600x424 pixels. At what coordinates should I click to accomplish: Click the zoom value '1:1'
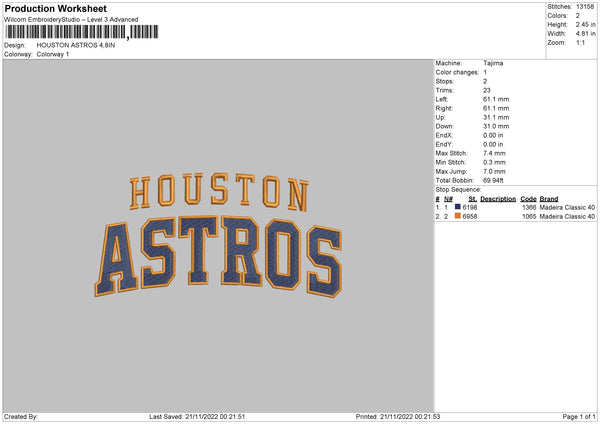click(x=580, y=43)
